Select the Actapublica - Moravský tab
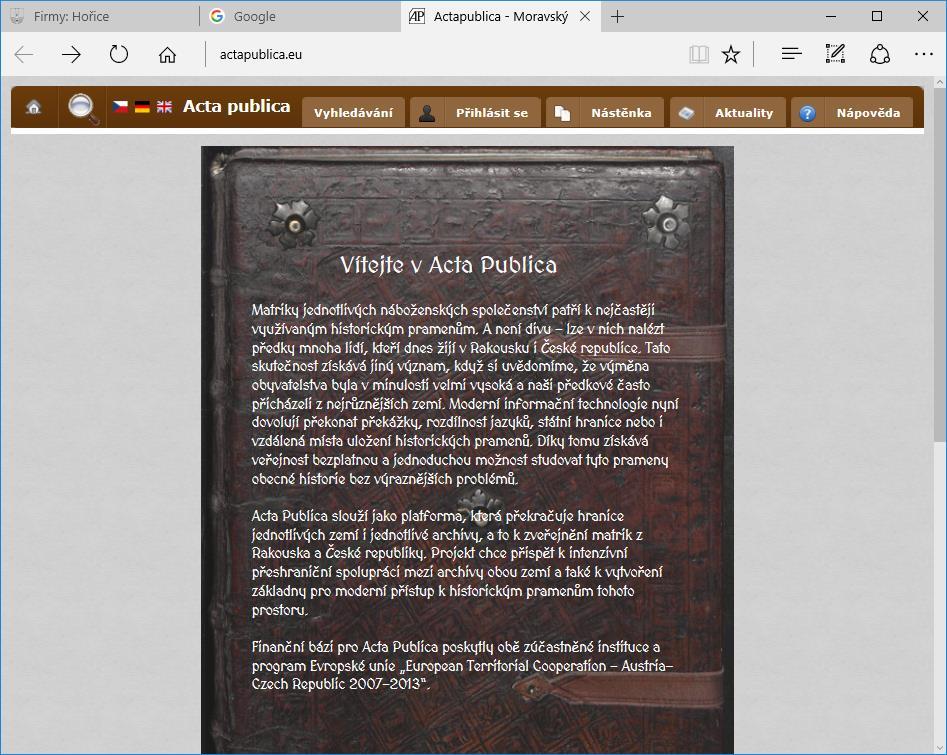Viewport: 947px width, 755px height. [500, 16]
